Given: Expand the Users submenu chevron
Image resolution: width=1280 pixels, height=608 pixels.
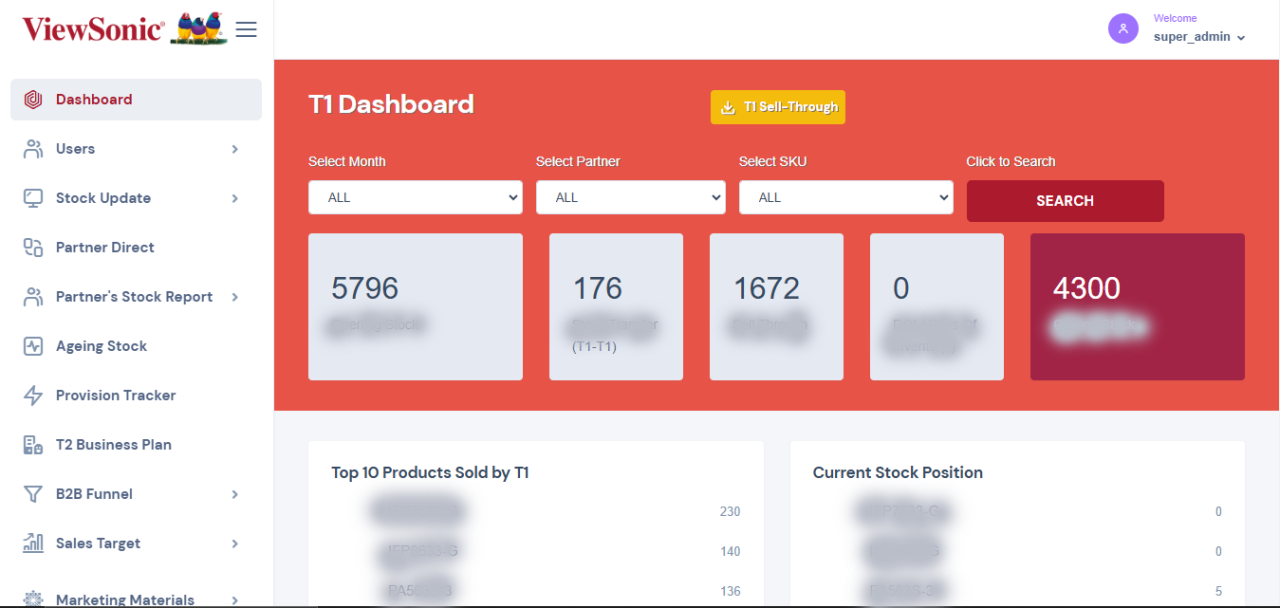Looking at the screenshot, I should (235, 149).
